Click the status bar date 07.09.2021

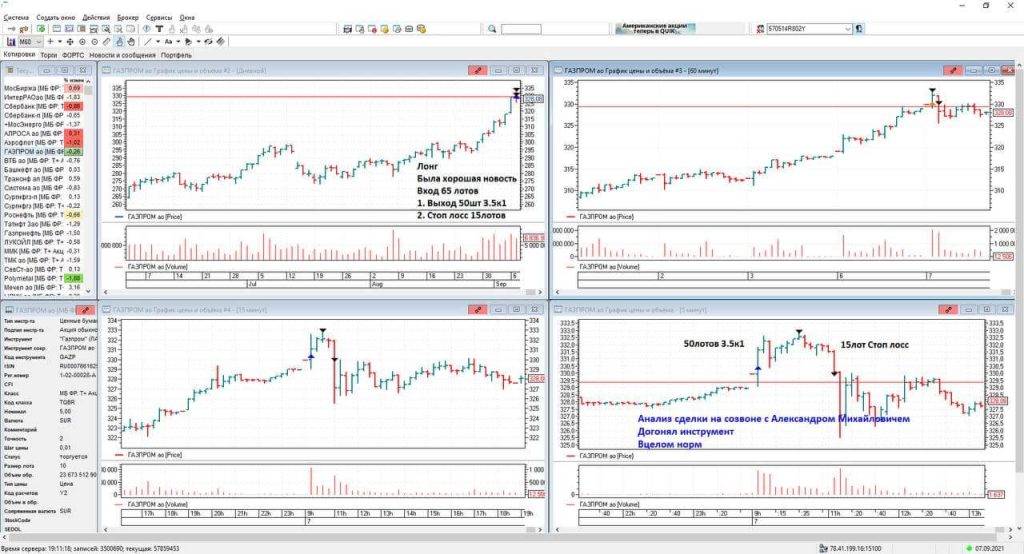(x=989, y=549)
